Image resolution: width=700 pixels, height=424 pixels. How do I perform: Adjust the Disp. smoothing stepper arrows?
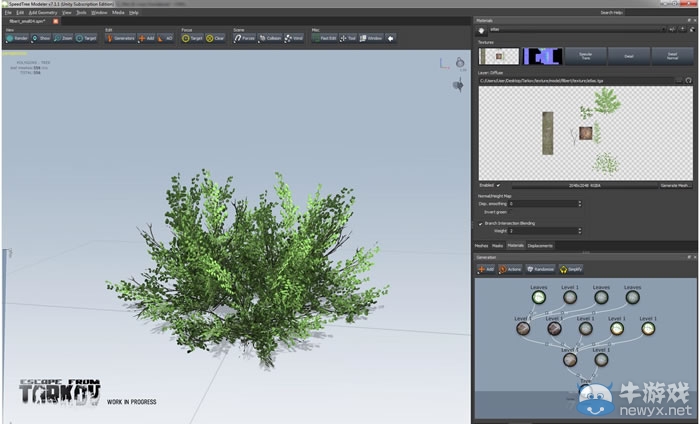tap(579, 204)
